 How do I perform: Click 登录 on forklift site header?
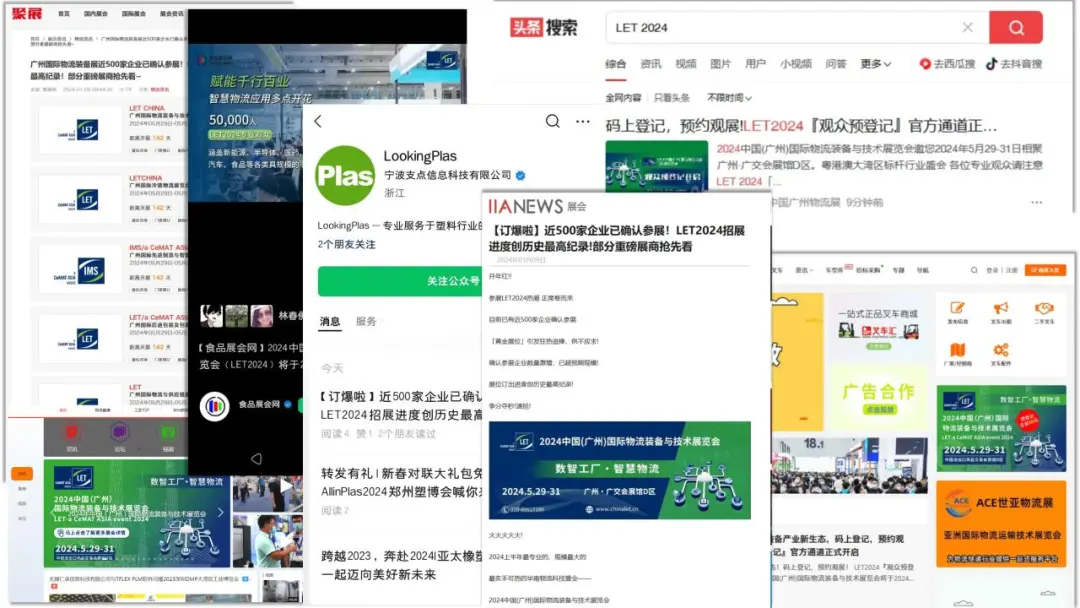tap(992, 271)
